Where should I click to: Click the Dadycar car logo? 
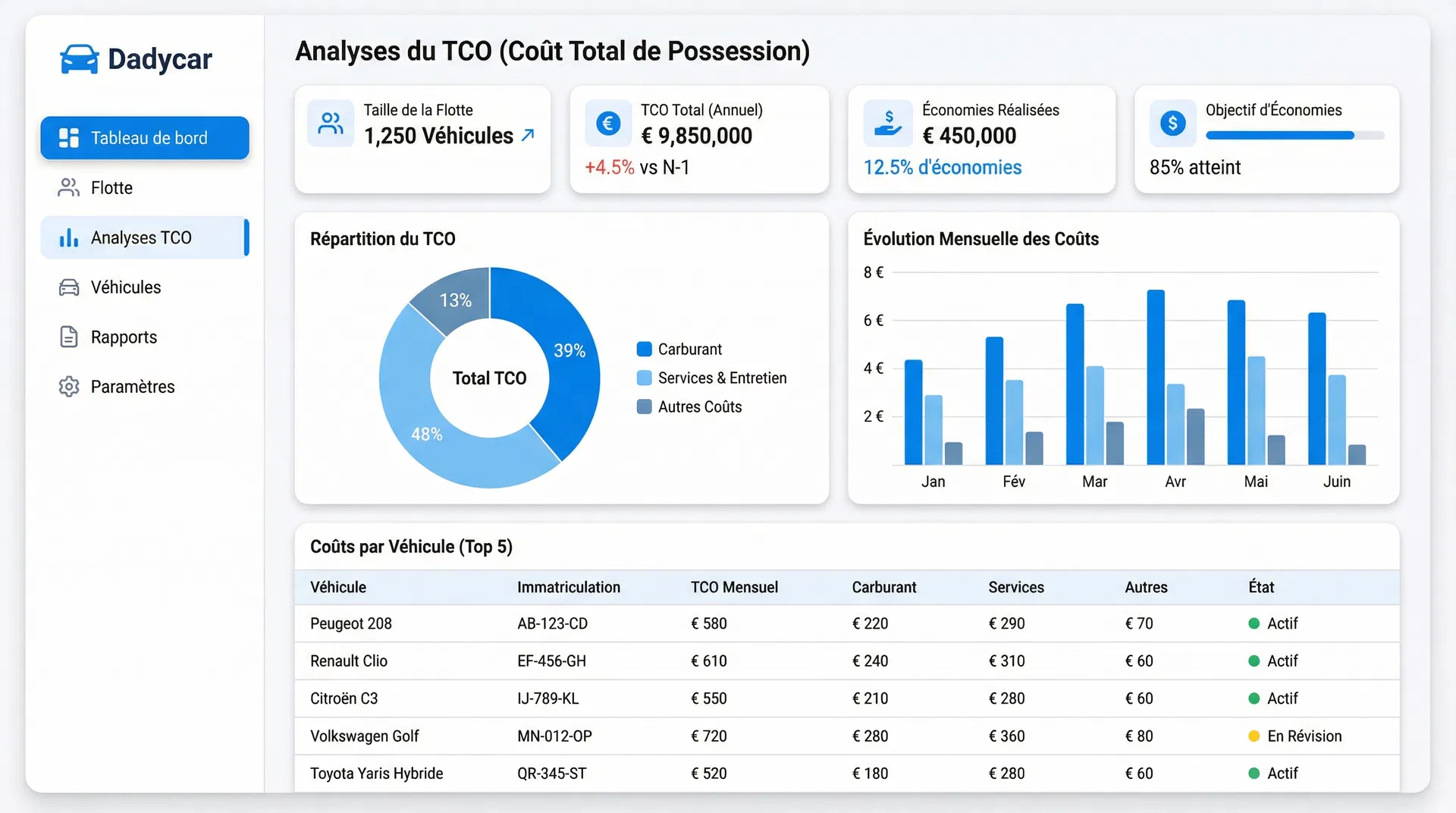[x=79, y=58]
